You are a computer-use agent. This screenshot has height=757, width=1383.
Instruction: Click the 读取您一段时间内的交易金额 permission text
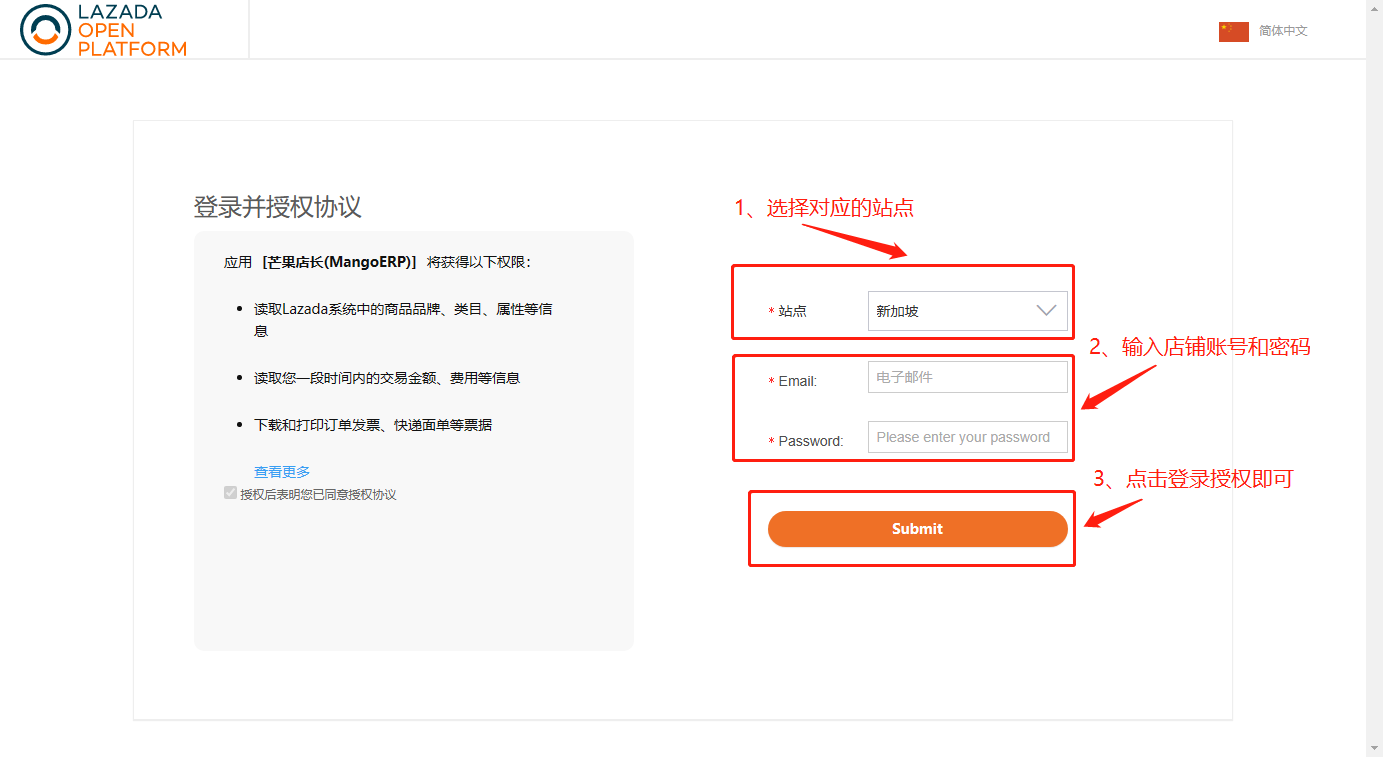click(387, 378)
